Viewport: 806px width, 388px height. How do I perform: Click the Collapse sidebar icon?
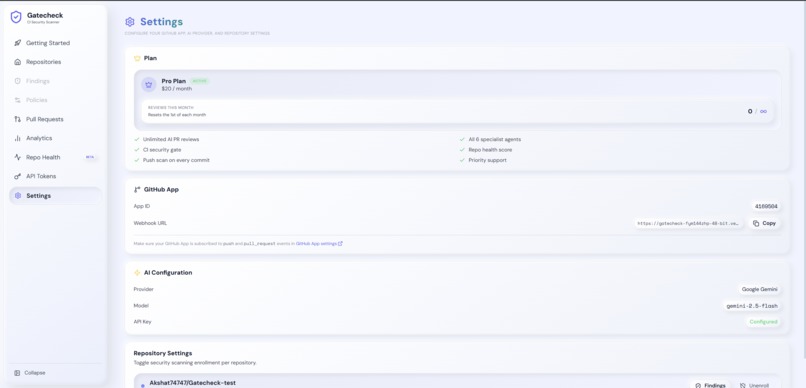[x=17, y=373]
